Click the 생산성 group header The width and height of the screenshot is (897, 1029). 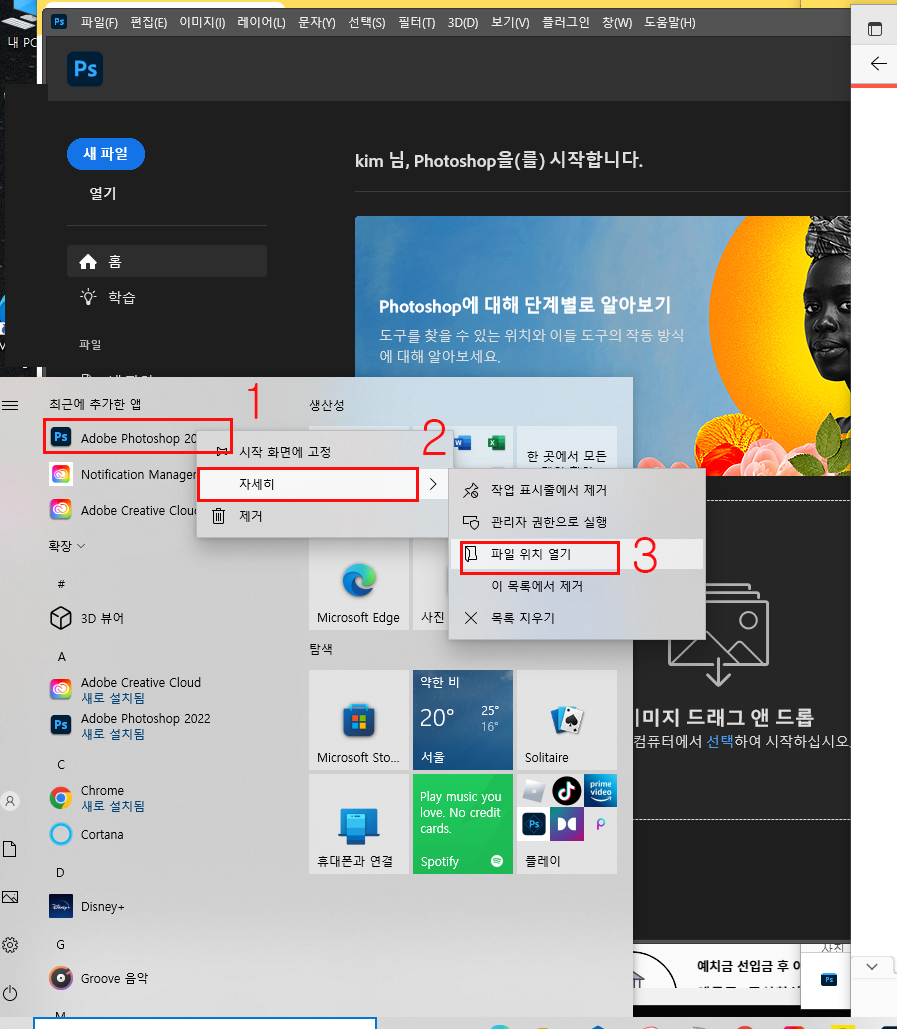(327, 405)
